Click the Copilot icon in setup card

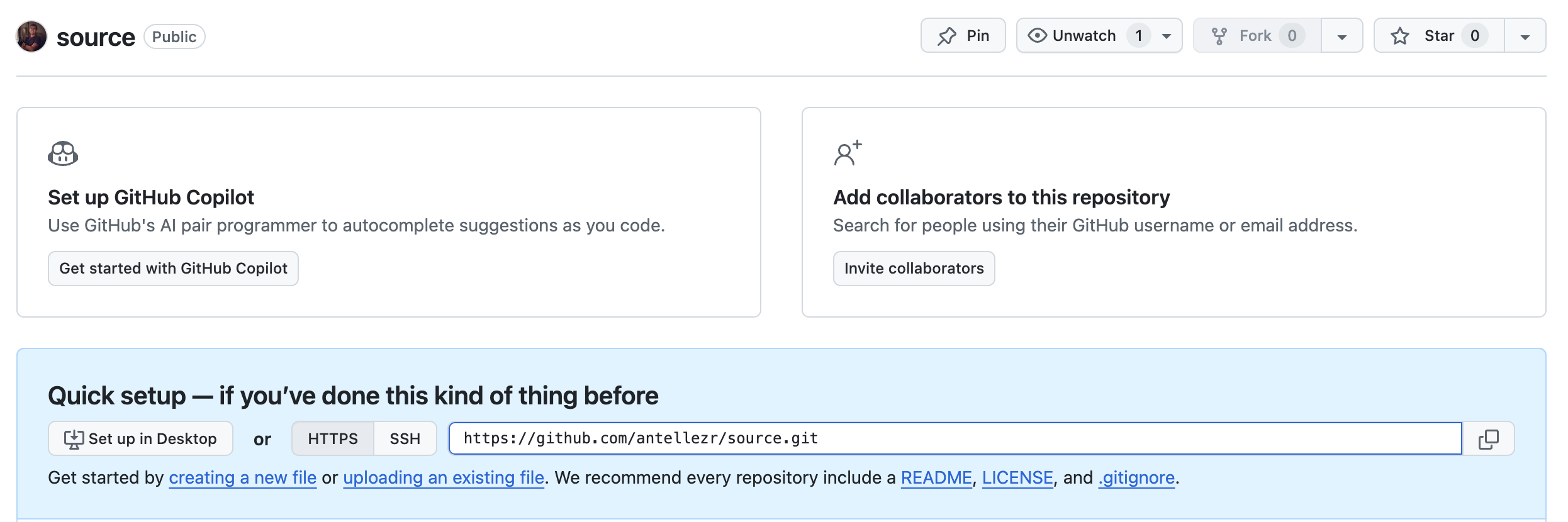(63, 153)
